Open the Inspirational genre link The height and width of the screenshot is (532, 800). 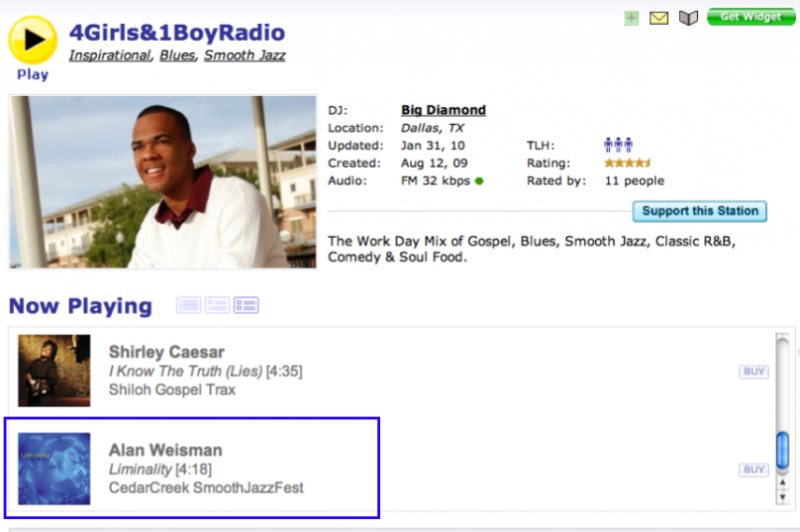(110, 55)
